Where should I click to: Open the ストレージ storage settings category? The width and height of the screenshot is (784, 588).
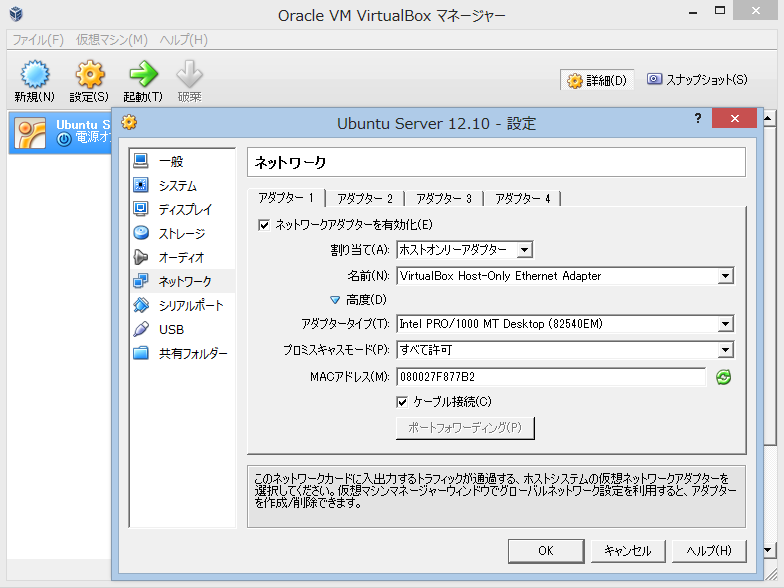pyautogui.click(x=182, y=233)
